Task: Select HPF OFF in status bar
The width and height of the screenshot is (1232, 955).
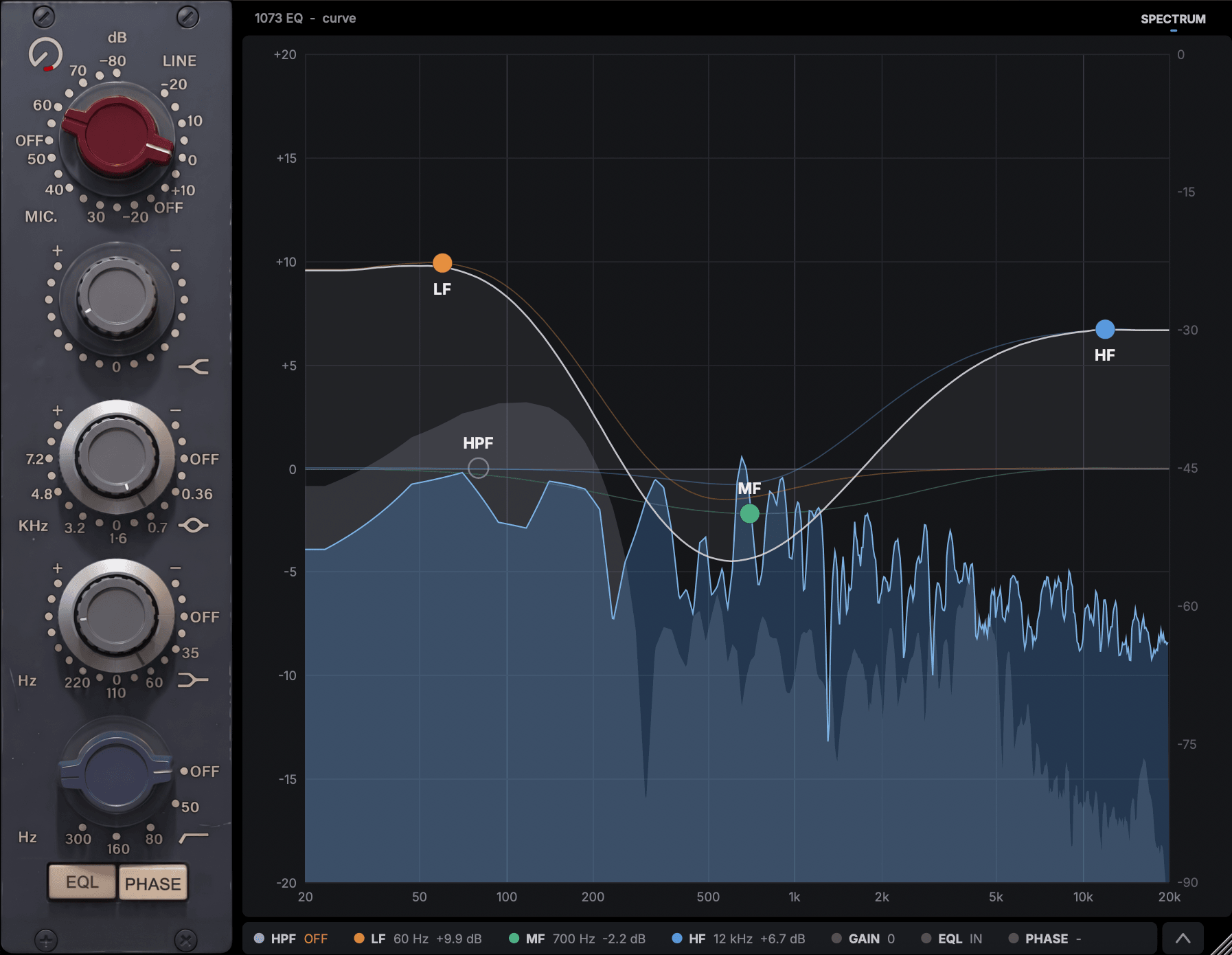Action: pos(291,939)
